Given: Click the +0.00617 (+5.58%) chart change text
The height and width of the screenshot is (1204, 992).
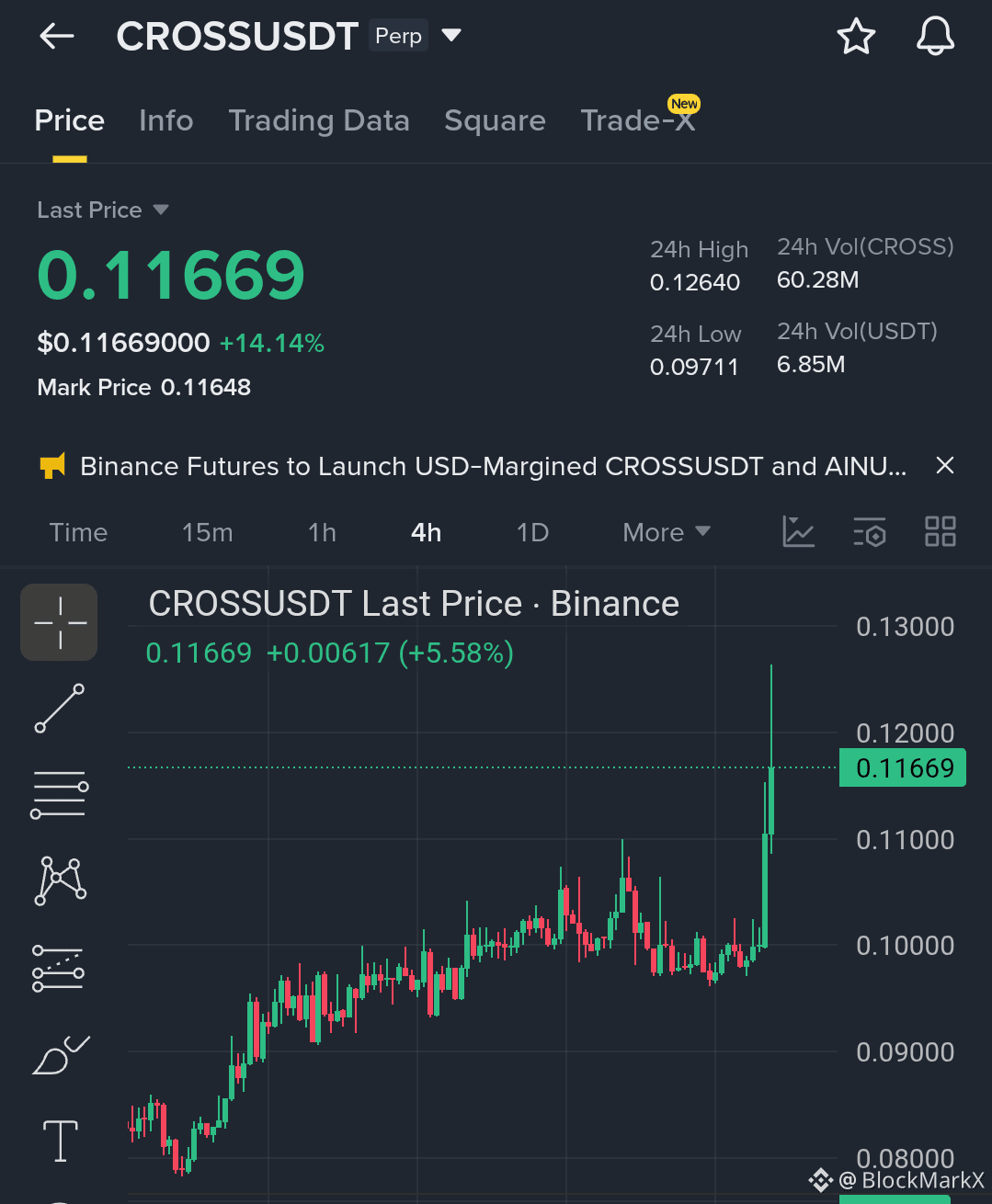Looking at the screenshot, I should [x=390, y=653].
